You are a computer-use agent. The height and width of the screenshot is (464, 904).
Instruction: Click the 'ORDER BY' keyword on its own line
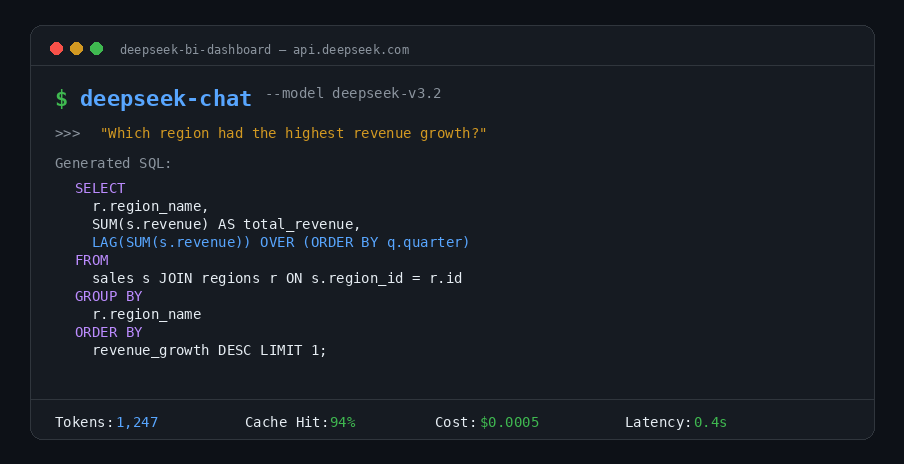108,333
